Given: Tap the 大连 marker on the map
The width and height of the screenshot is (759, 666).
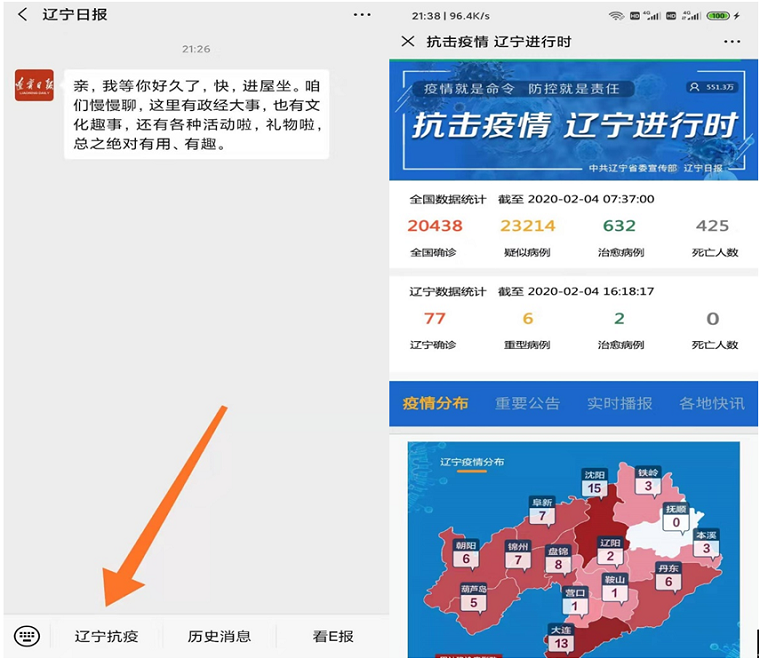Looking at the screenshot, I should (x=560, y=638).
